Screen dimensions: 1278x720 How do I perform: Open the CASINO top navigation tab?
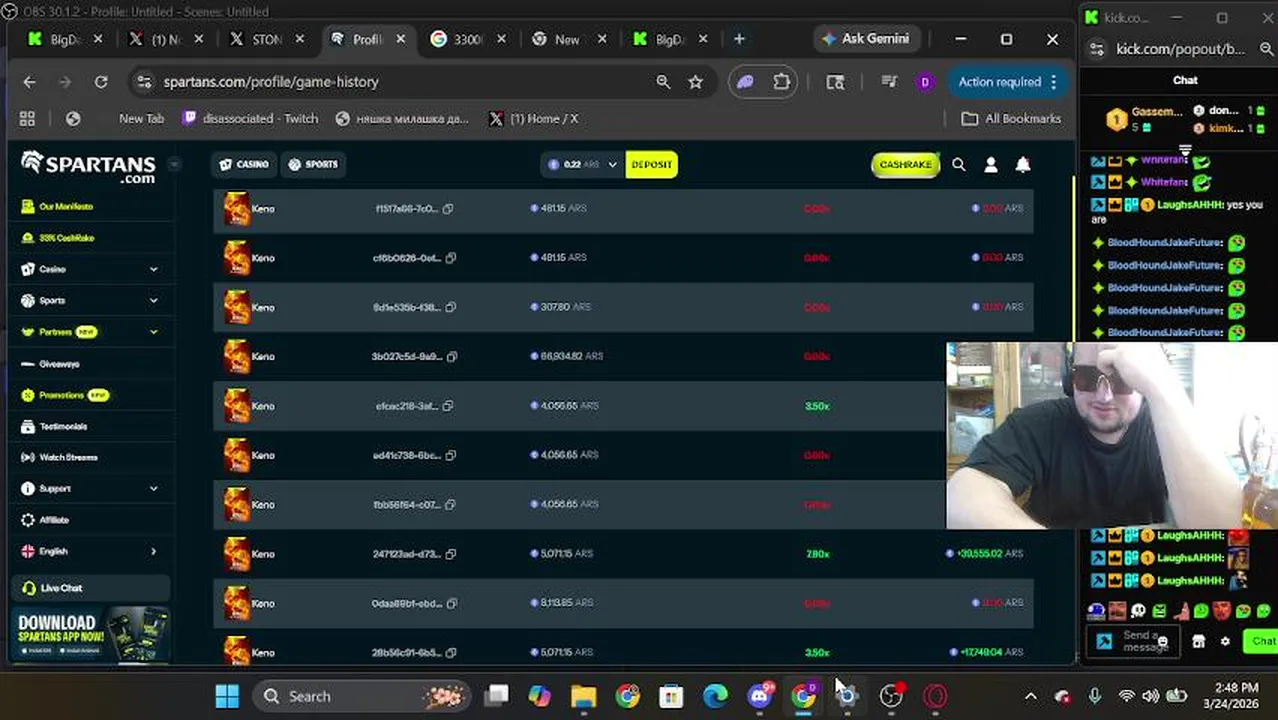(x=245, y=165)
